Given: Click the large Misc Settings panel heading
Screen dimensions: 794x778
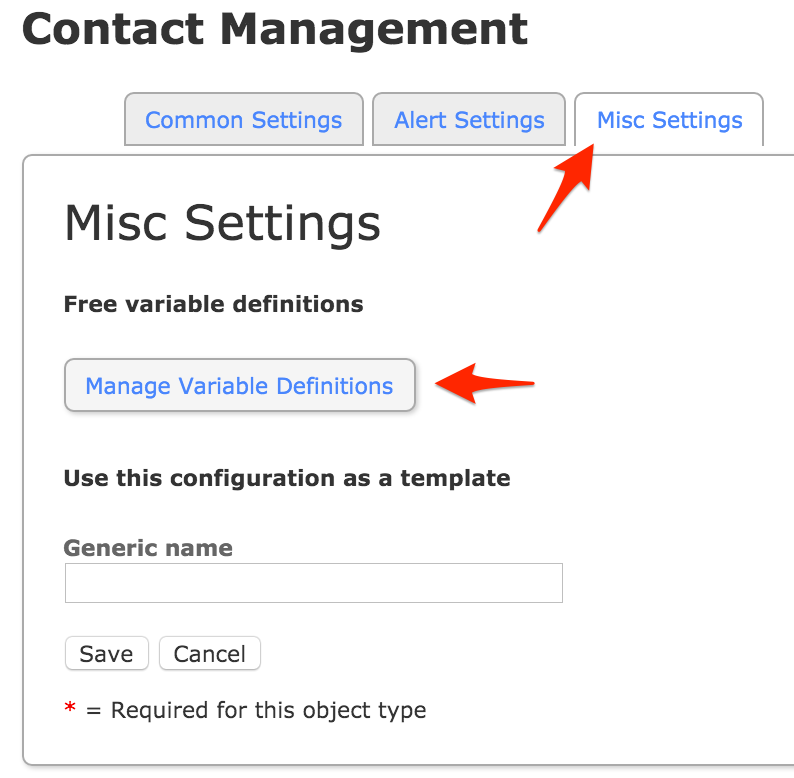Looking at the screenshot, I should [x=222, y=223].
